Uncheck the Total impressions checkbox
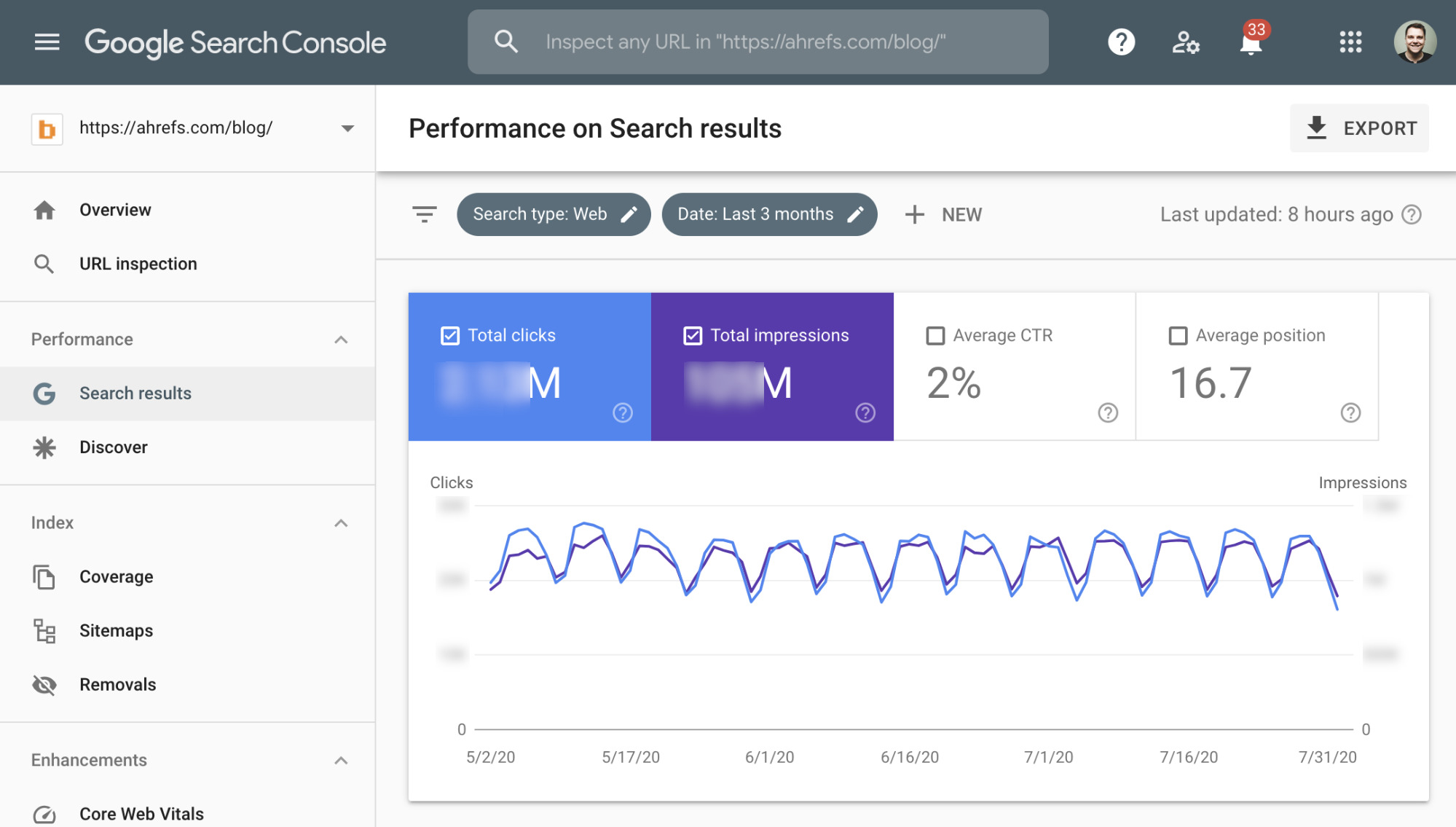The height and width of the screenshot is (827, 1456). tap(693, 335)
